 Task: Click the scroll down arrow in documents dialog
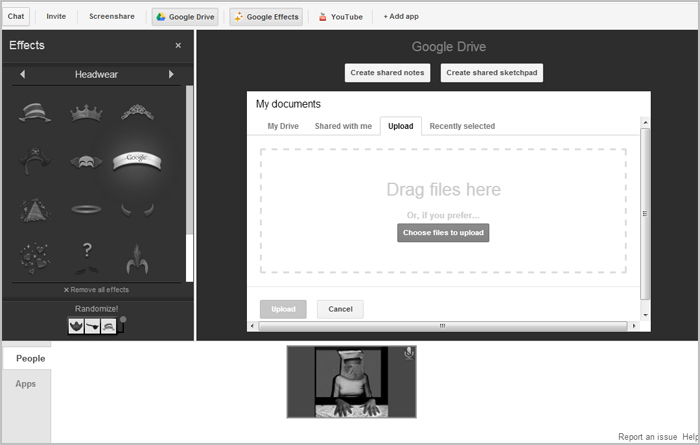click(x=645, y=315)
